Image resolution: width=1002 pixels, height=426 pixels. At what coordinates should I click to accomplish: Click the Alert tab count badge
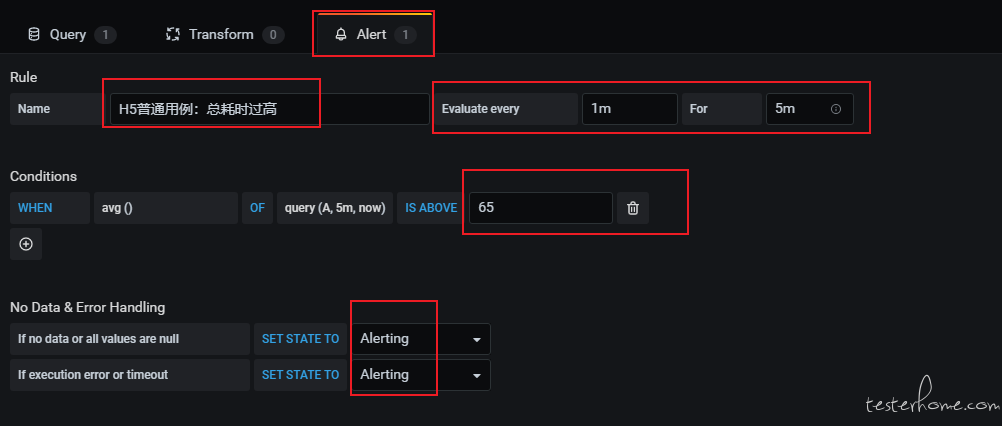click(x=405, y=34)
